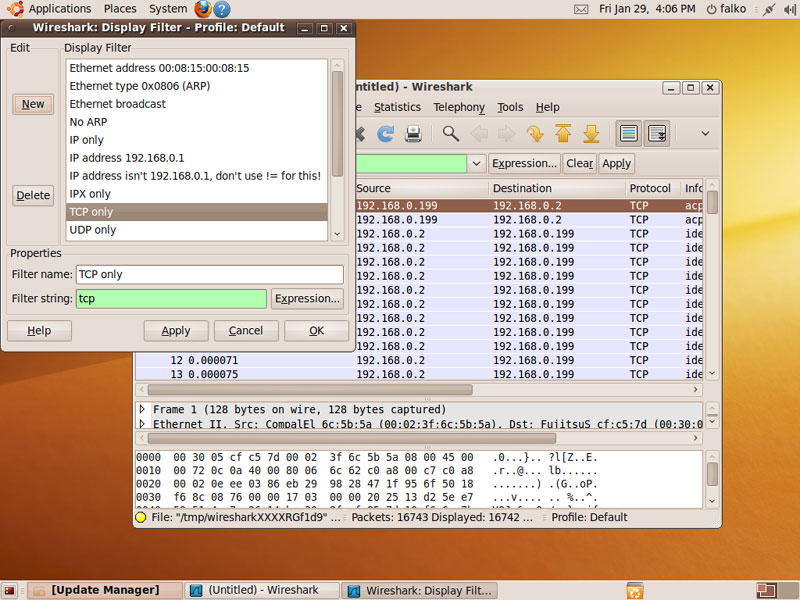
Task: Jump to first packet icon
Action: click(x=563, y=133)
